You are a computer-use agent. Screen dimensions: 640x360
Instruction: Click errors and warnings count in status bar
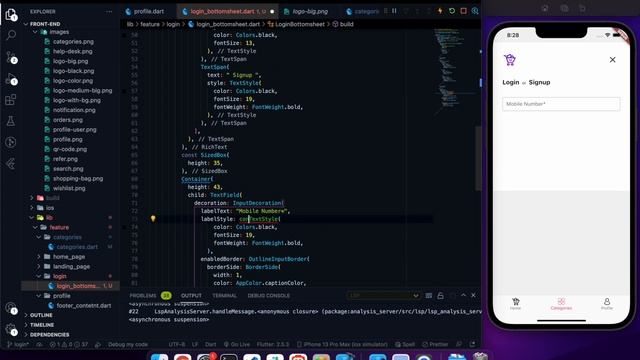[69, 344]
